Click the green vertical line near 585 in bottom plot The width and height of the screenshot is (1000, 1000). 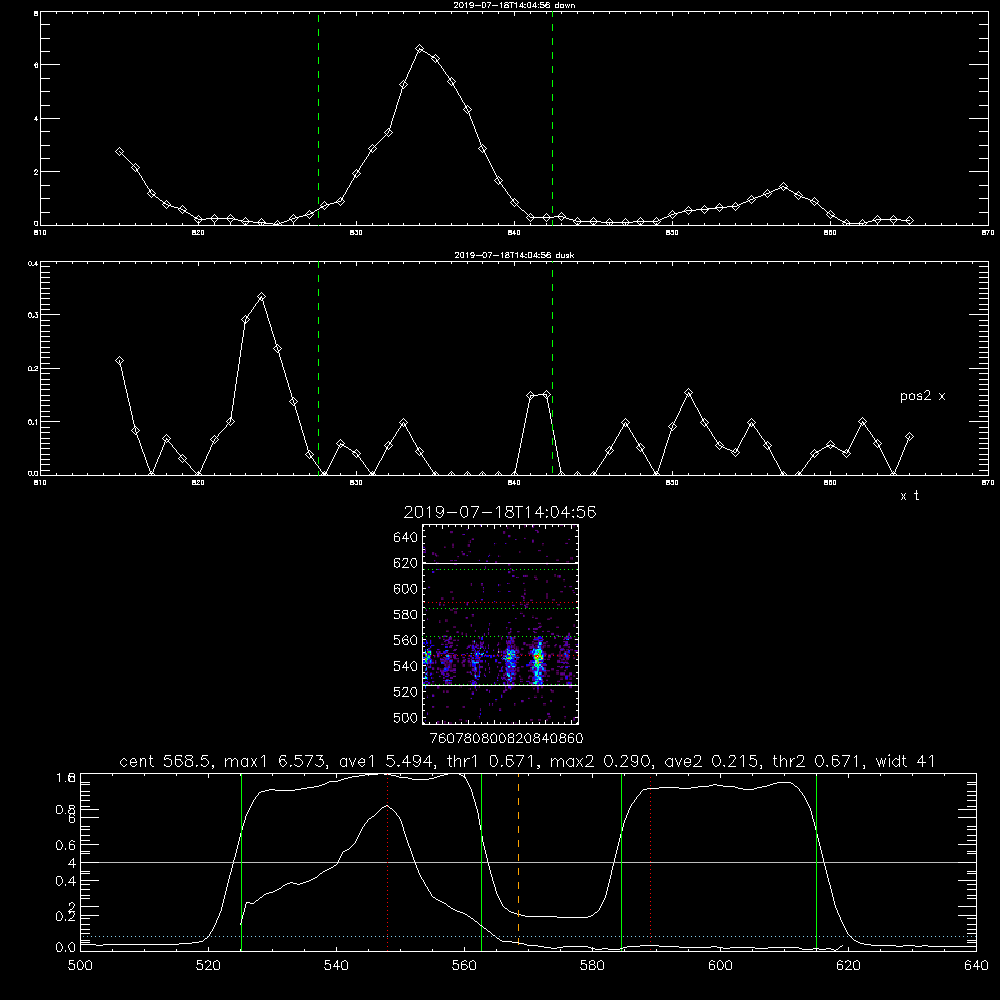[621, 862]
